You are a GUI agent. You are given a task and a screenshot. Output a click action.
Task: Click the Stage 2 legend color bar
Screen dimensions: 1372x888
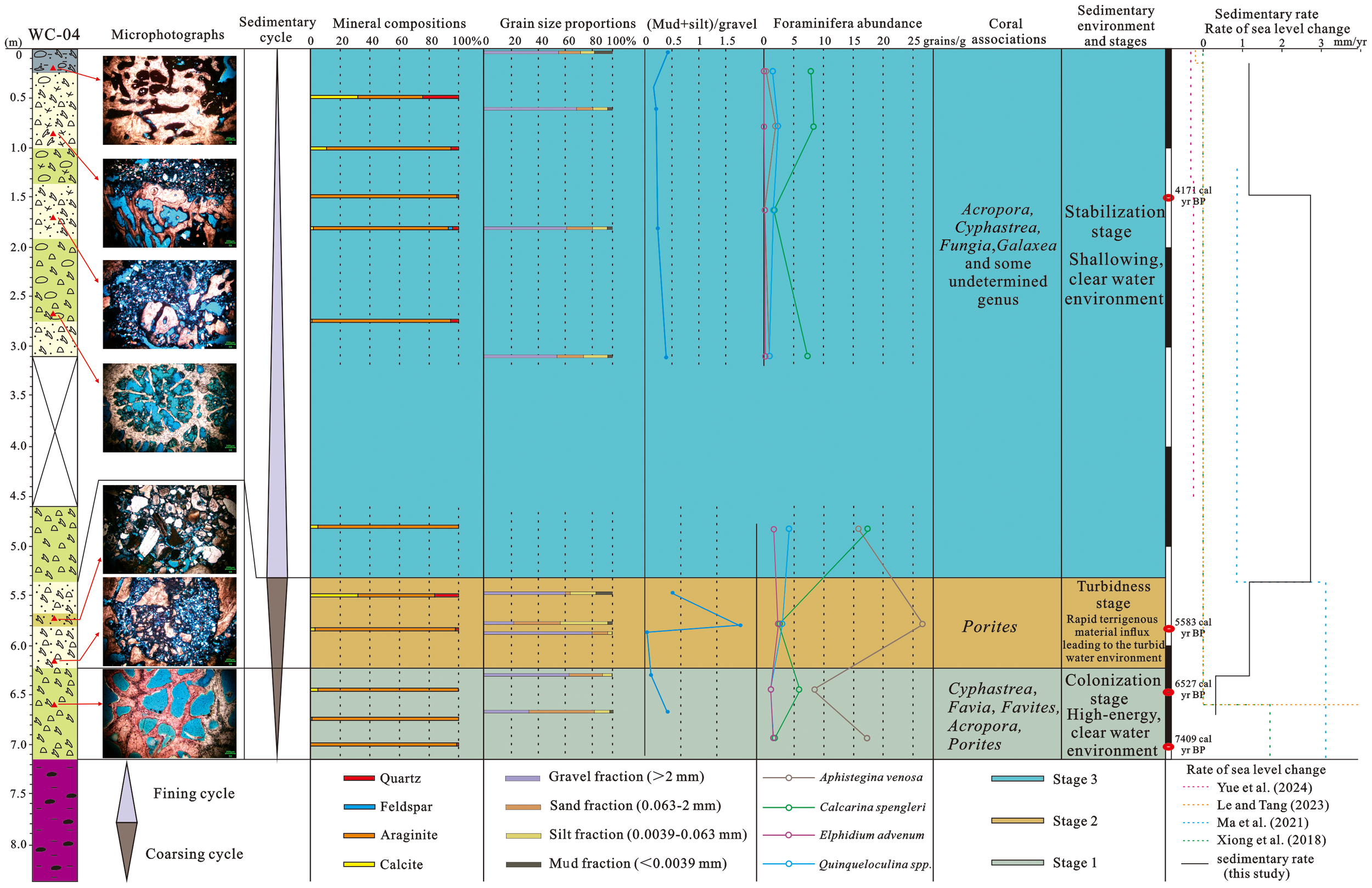[x=1017, y=820]
